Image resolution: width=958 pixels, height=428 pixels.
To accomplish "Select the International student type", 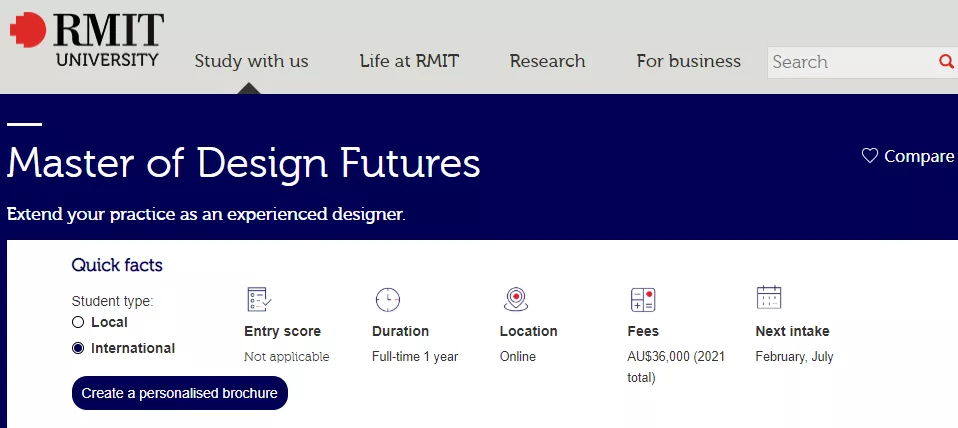I will pos(78,348).
